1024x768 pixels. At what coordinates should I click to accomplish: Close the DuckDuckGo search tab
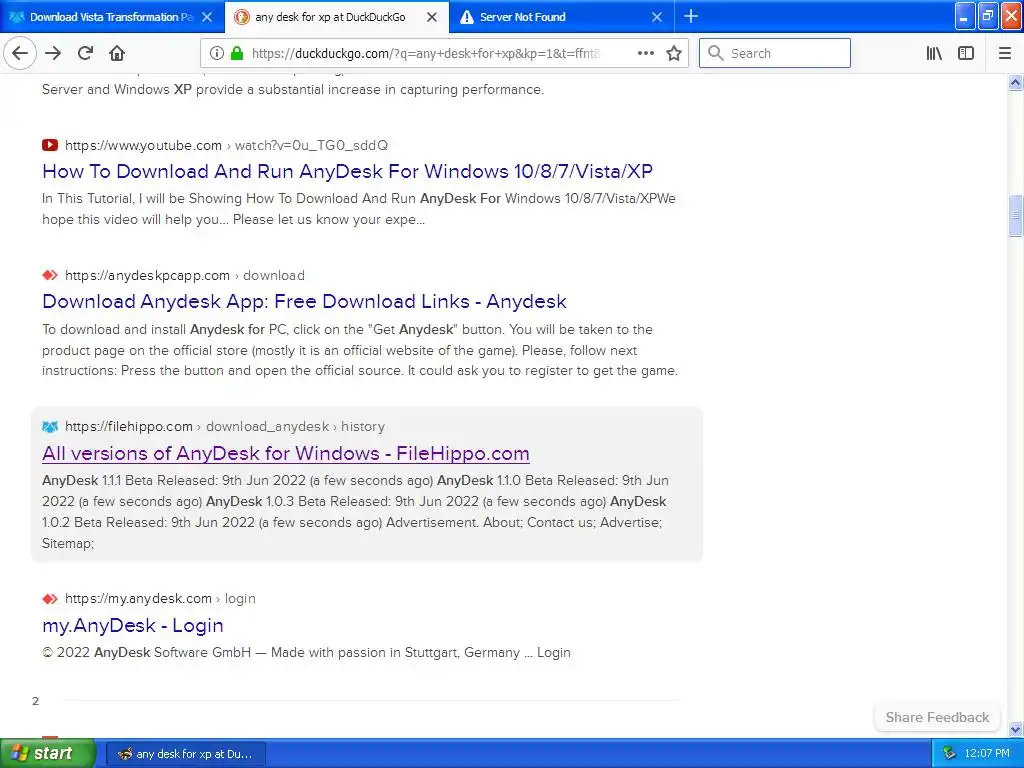coord(432,17)
